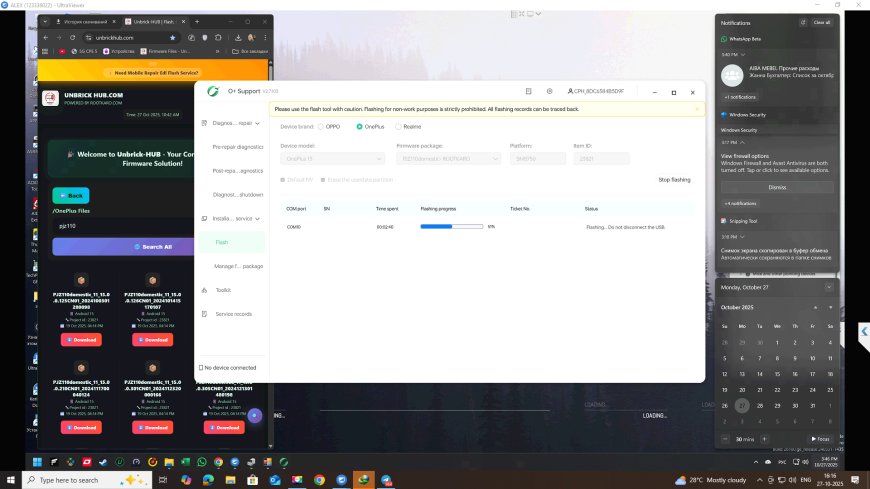This screenshot has width=870, height=489.
Task: Click the Toolkit sidebar icon
Action: (x=204, y=290)
